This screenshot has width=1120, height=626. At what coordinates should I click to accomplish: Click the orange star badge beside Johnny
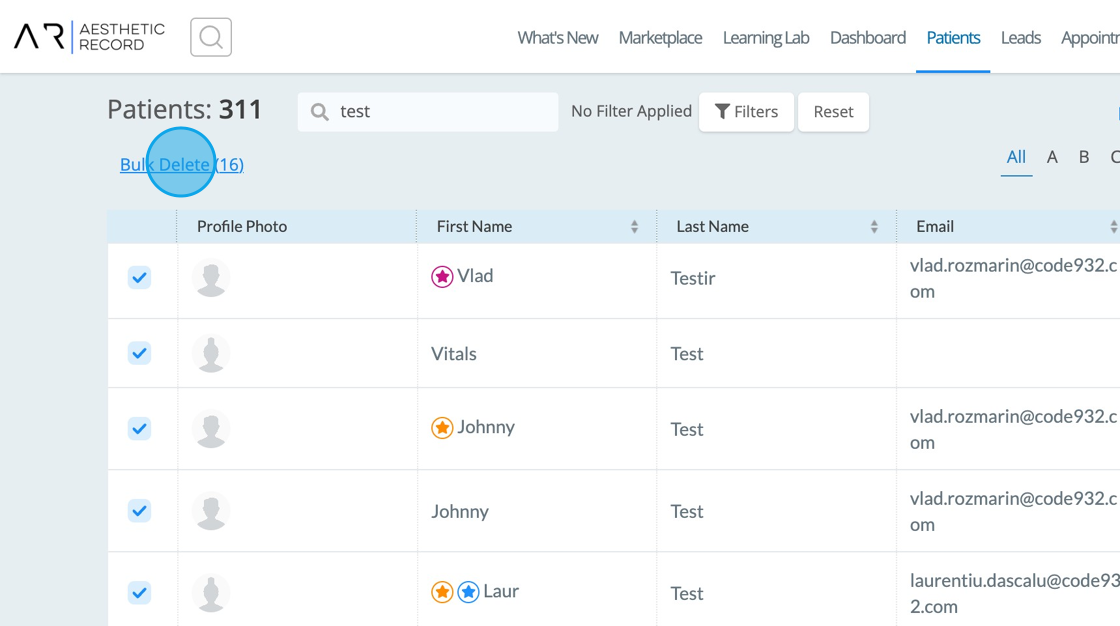click(x=442, y=428)
